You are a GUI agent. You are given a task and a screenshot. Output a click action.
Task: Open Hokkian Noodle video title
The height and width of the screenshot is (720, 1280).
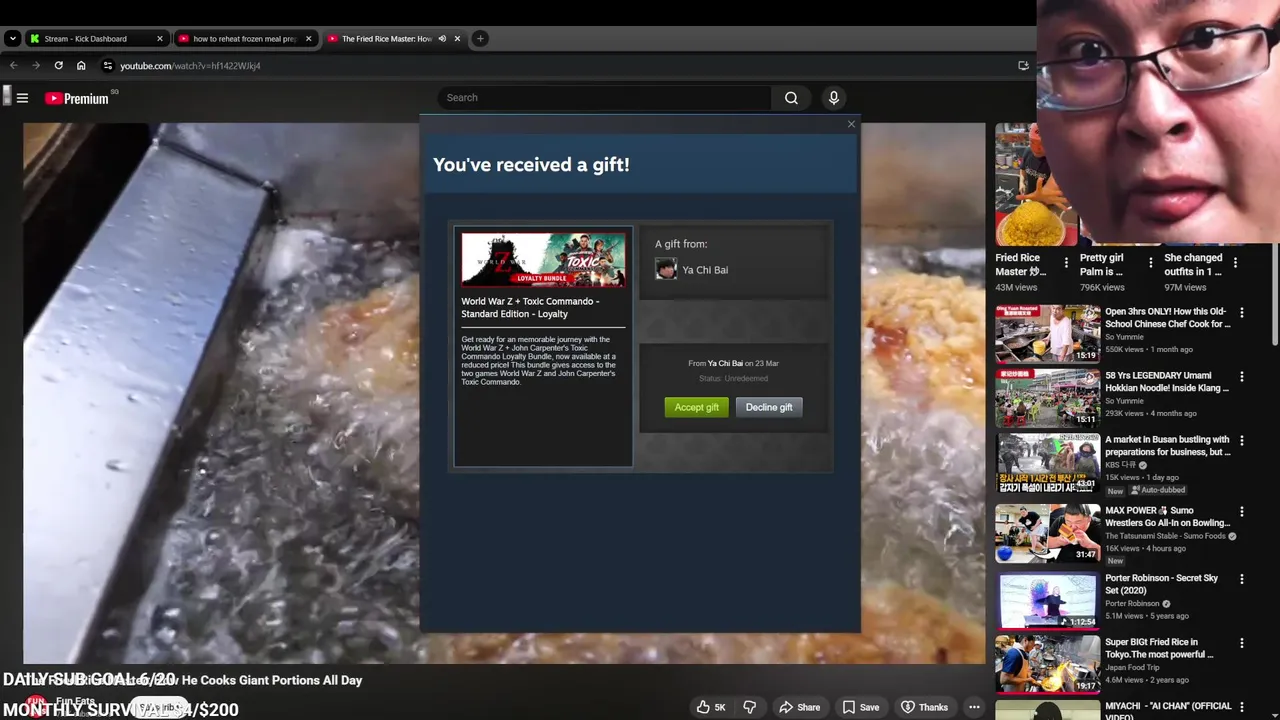click(1167, 382)
